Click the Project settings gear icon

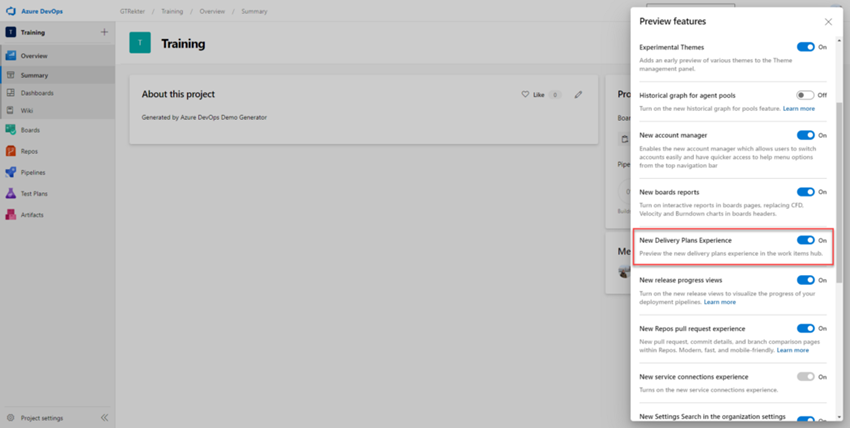tap(10, 418)
